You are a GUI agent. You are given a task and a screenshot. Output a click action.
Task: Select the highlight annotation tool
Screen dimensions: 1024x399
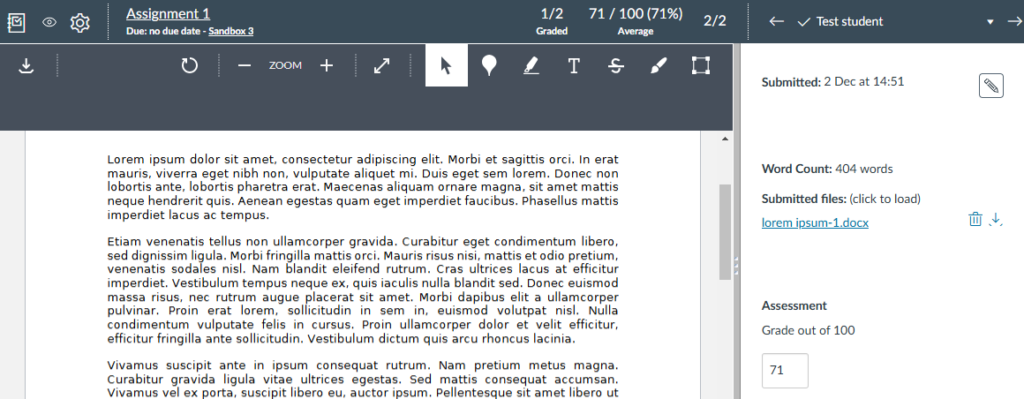(531, 65)
